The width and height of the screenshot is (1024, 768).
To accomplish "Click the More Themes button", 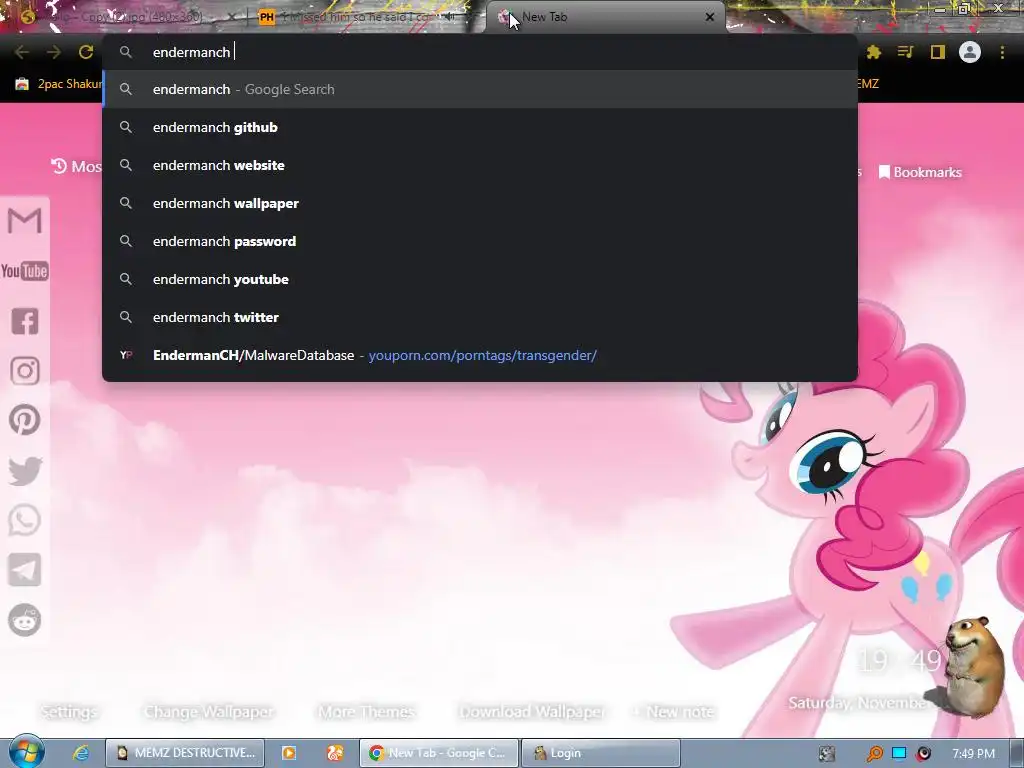I will [x=366, y=712].
